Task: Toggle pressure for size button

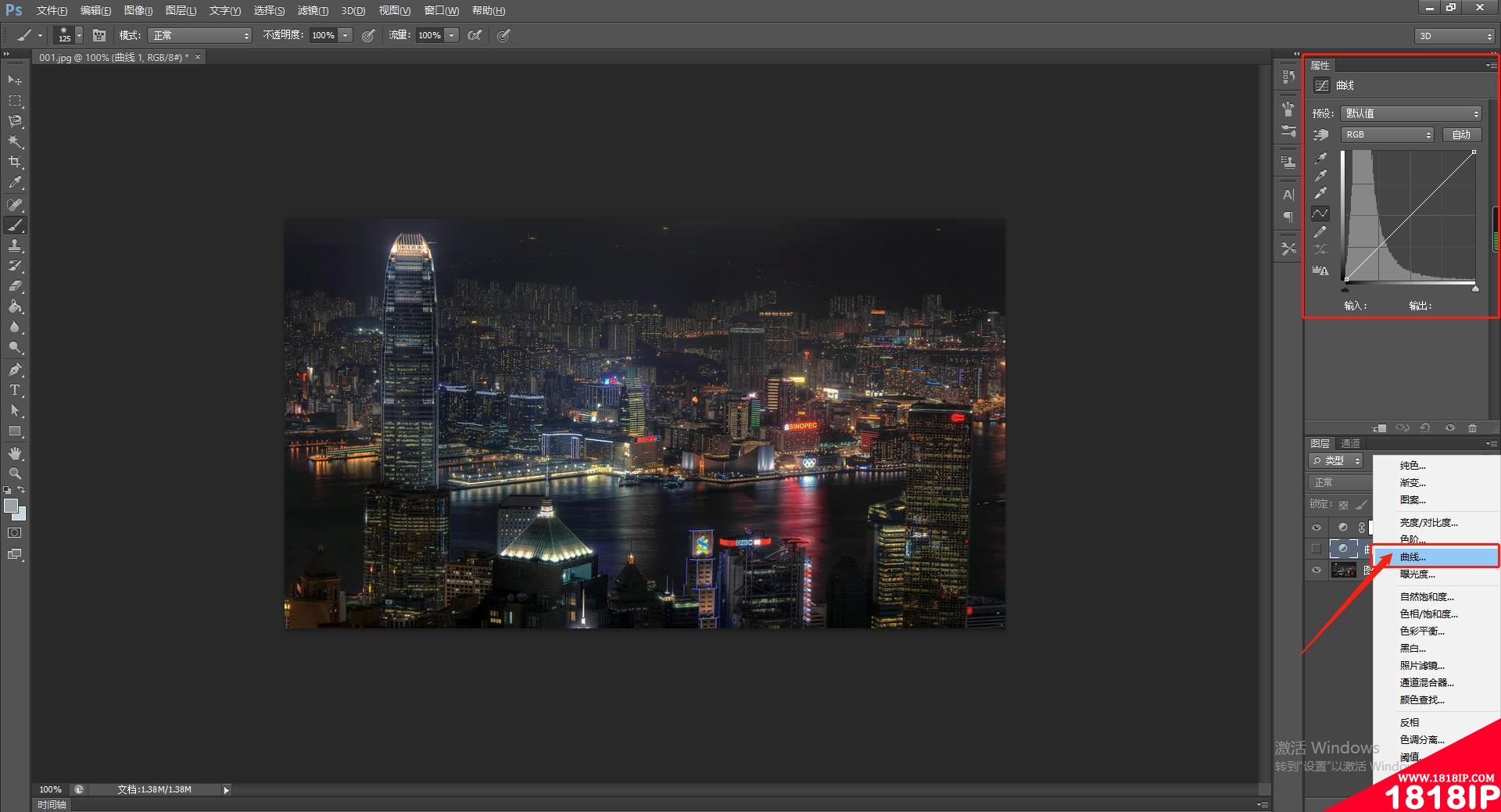Action: point(503,35)
